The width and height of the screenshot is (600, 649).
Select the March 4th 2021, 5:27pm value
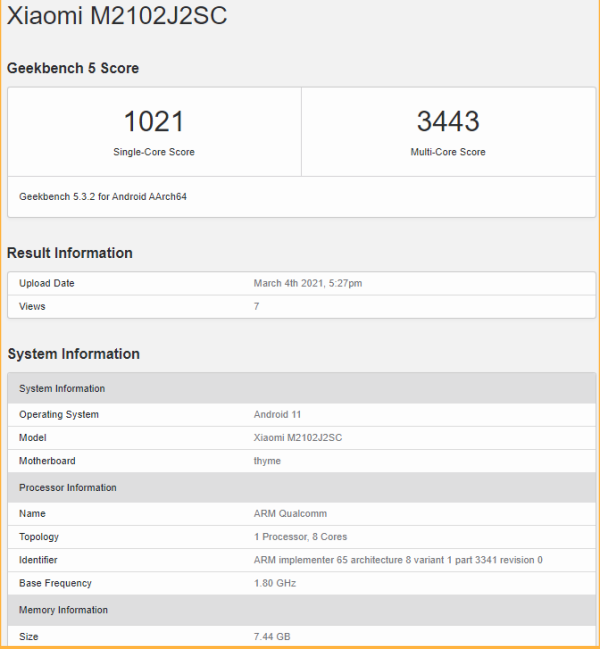pos(308,283)
